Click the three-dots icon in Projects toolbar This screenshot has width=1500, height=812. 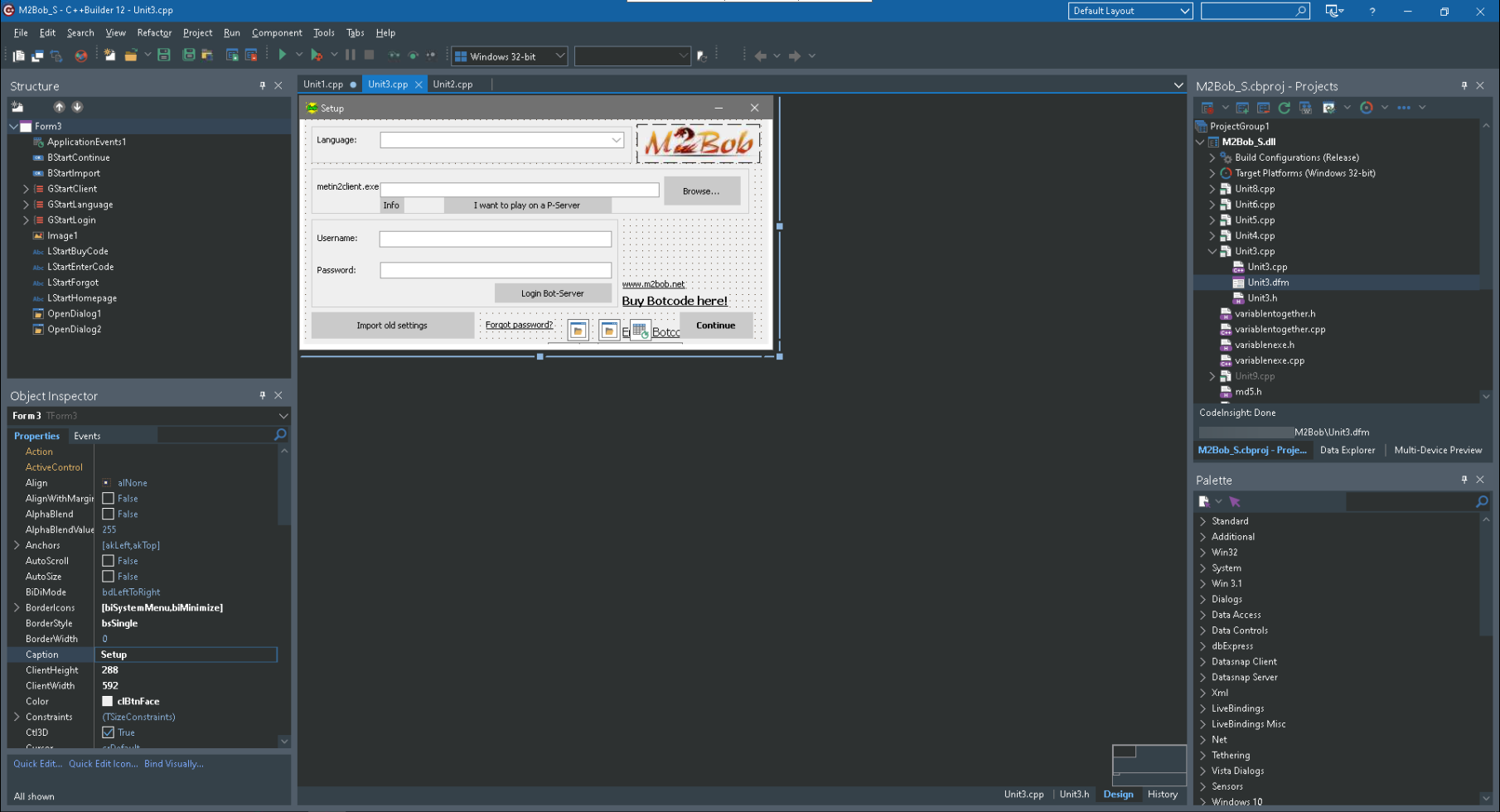coord(1403,108)
